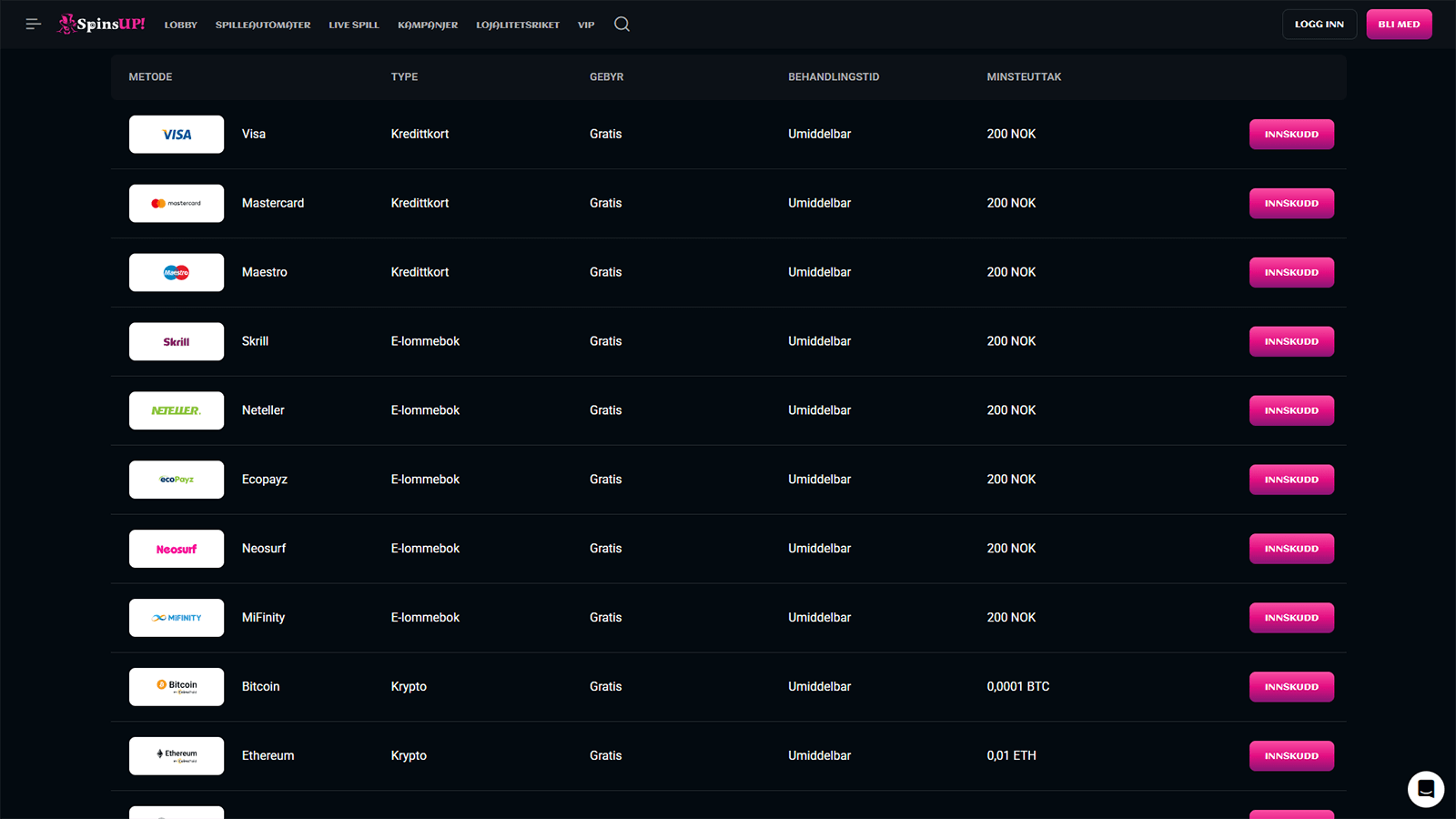This screenshot has width=1456, height=819.
Task: Click the Neosurf logo tile
Action: tap(177, 550)
